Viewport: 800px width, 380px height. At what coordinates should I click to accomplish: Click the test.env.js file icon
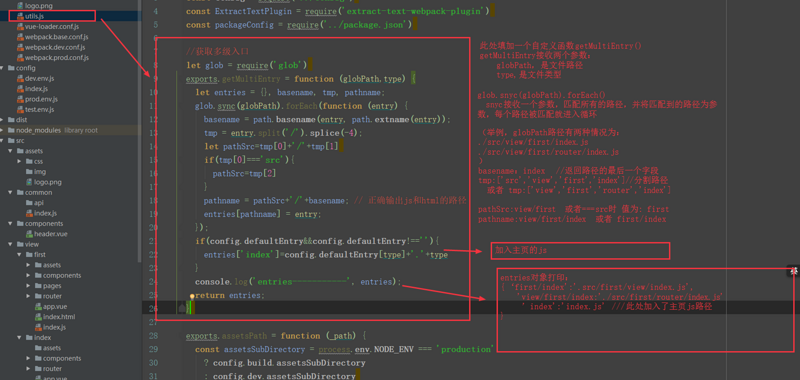tap(20, 110)
